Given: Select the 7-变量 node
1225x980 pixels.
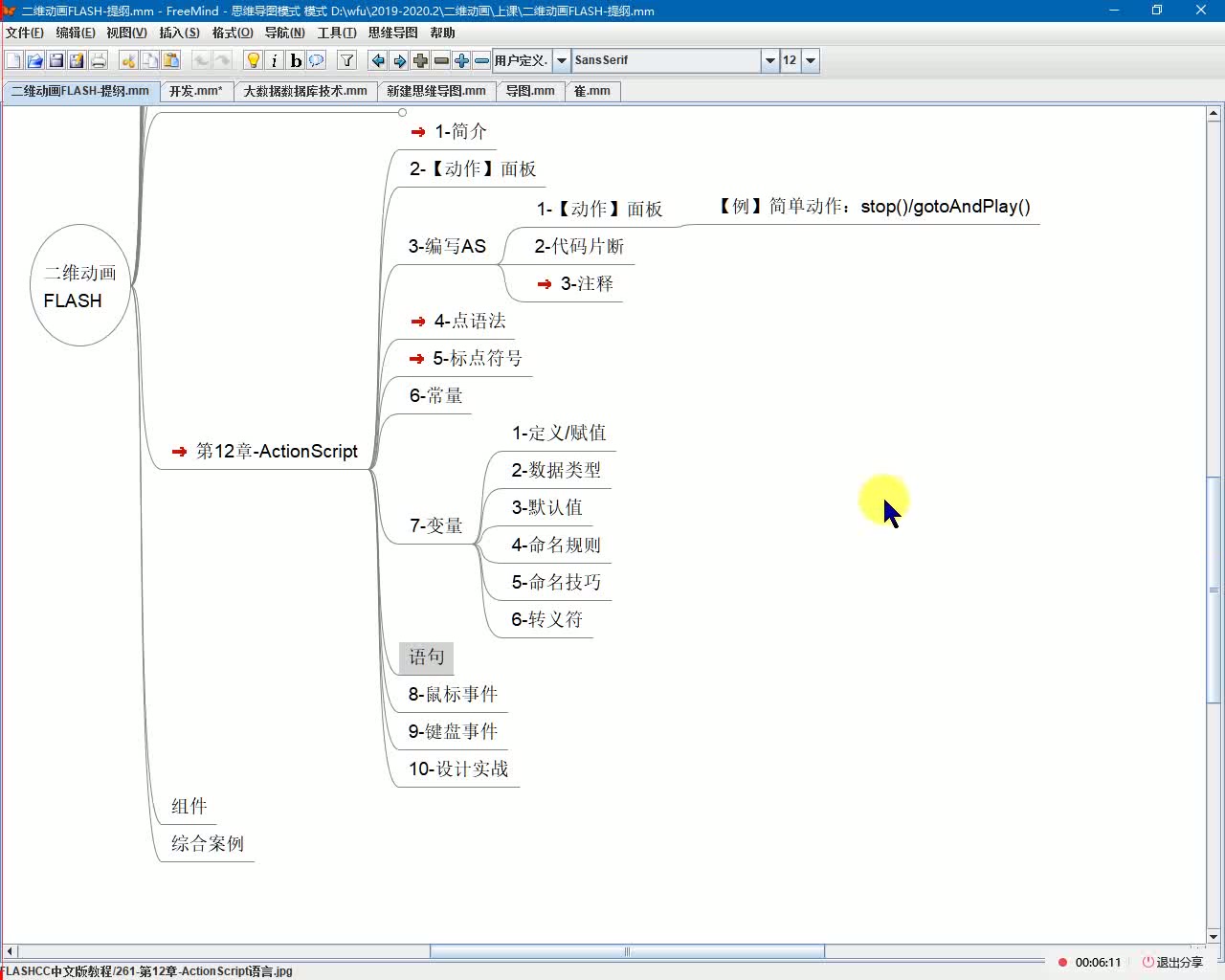Looking at the screenshot, I should point(435,525).
